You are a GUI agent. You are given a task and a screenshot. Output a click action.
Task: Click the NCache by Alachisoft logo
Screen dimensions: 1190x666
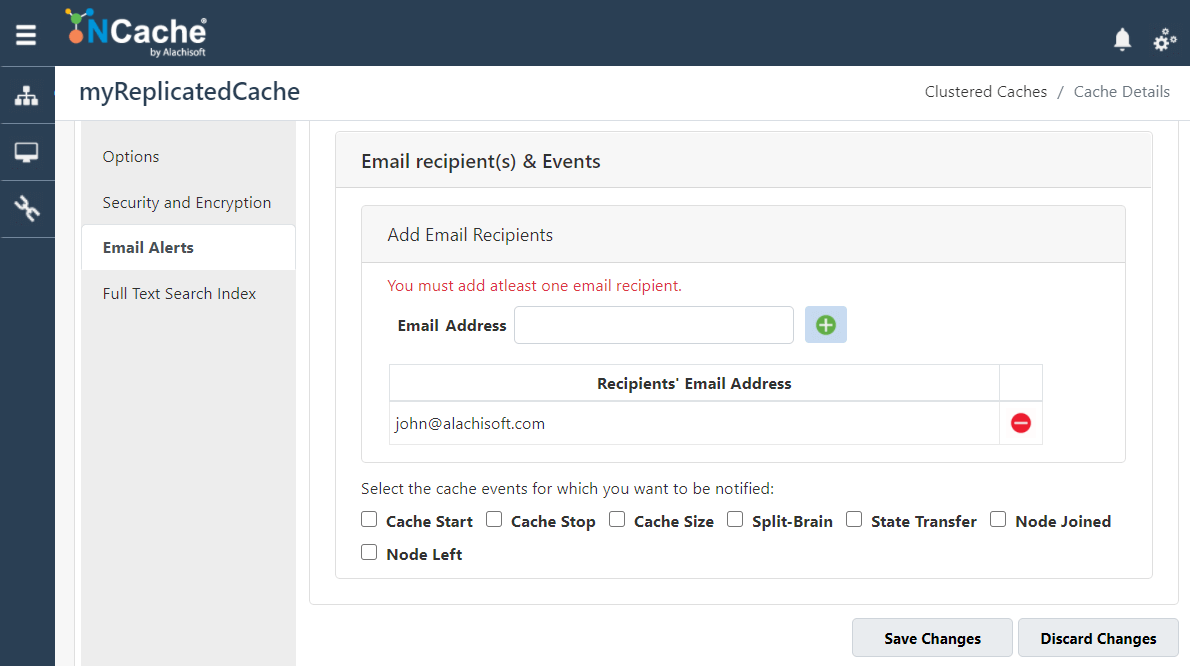tap(137, 33)
